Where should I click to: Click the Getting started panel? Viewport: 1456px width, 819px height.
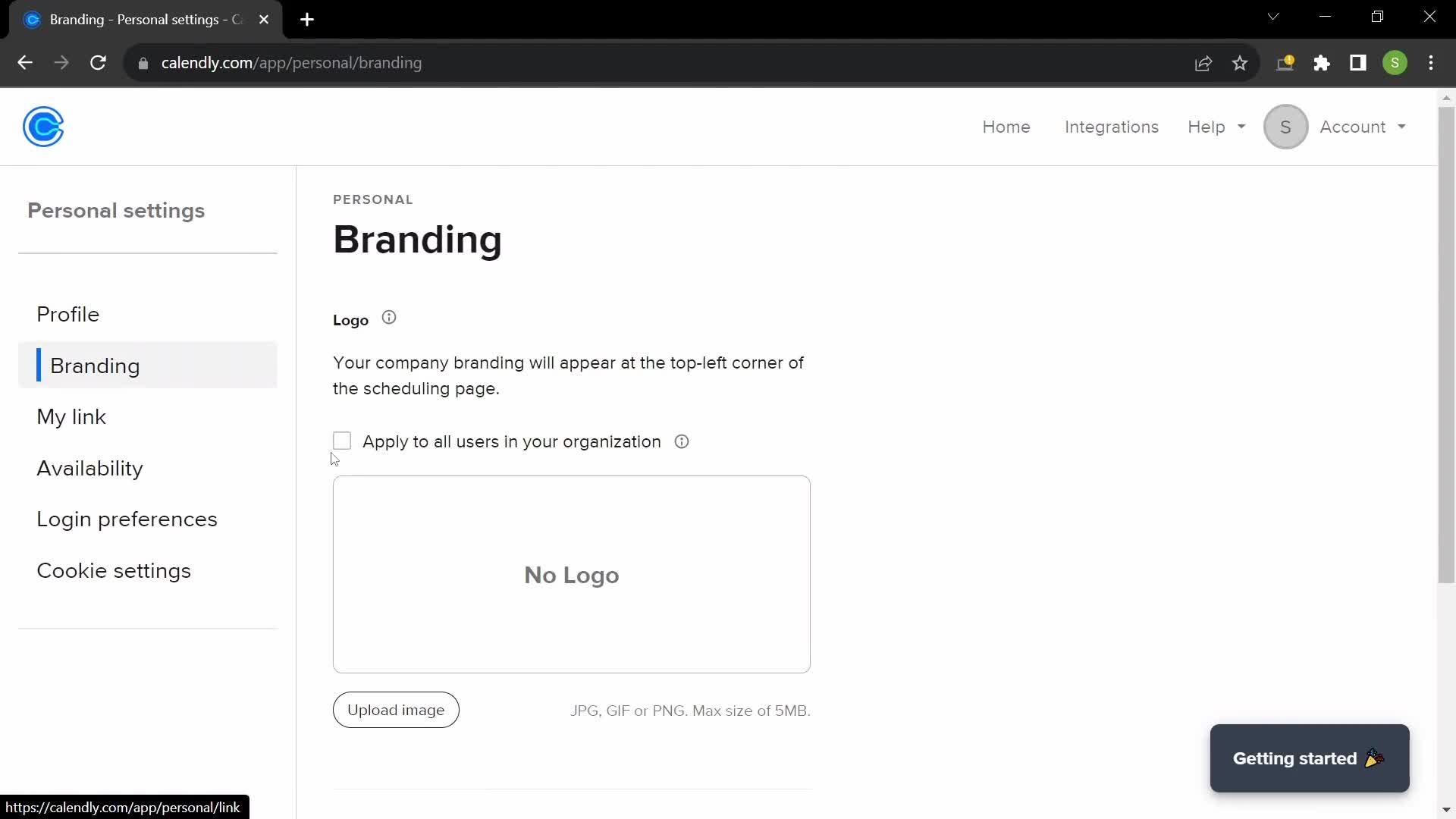pos(1310,758)
